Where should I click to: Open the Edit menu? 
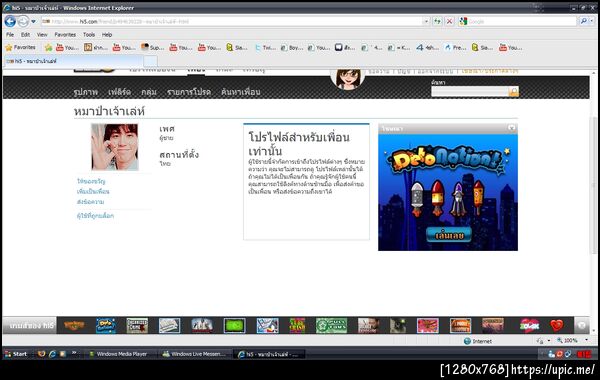click(25, 34)
